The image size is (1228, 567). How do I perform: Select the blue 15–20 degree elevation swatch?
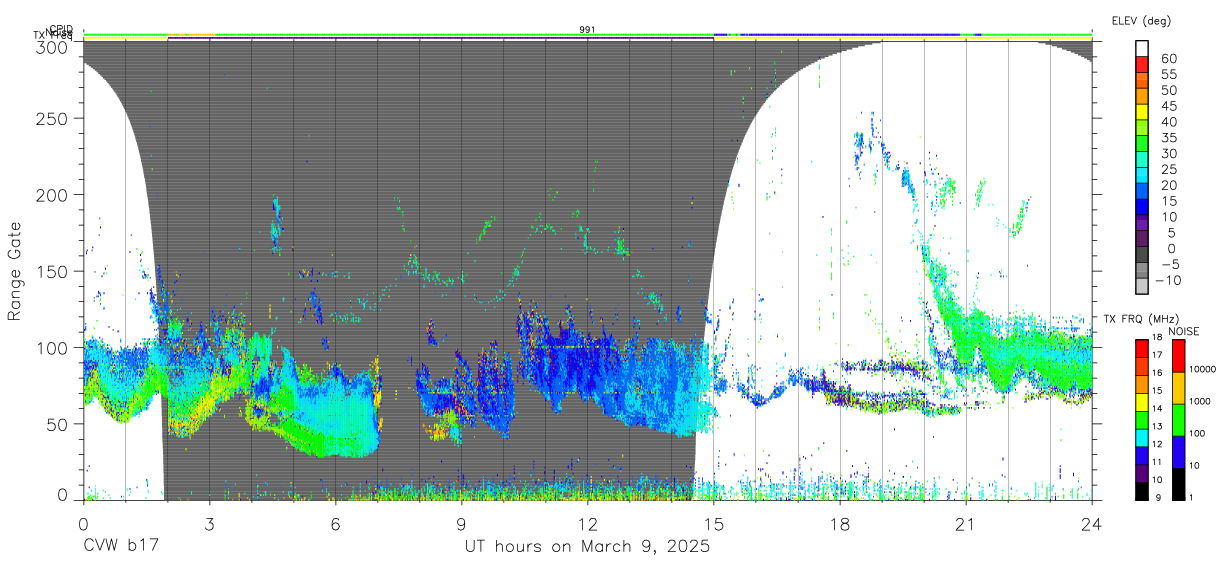click(x=1143, y=192)
